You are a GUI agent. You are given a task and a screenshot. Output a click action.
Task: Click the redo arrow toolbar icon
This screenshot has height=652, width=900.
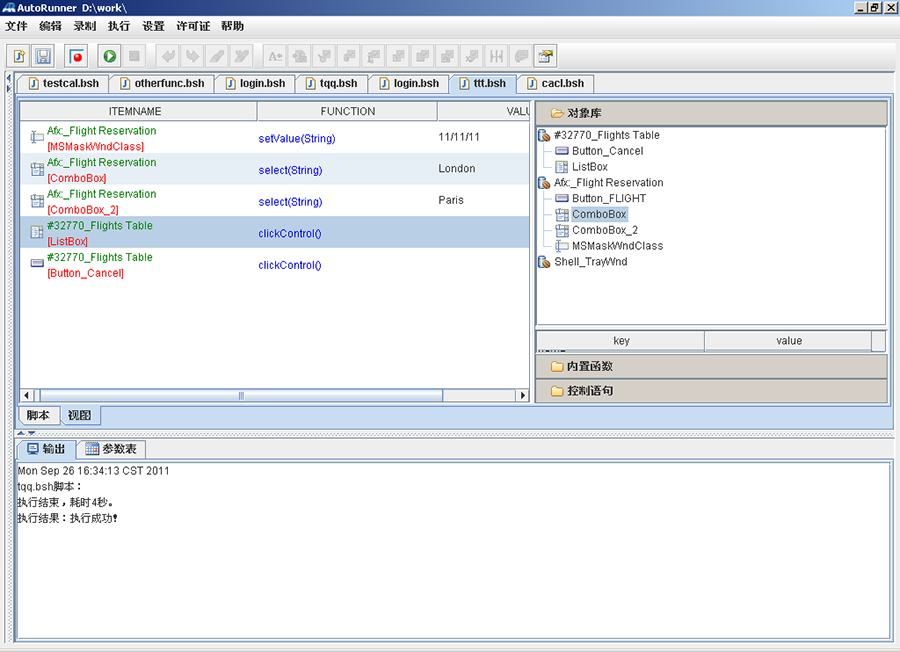click(x=191, y=56)
